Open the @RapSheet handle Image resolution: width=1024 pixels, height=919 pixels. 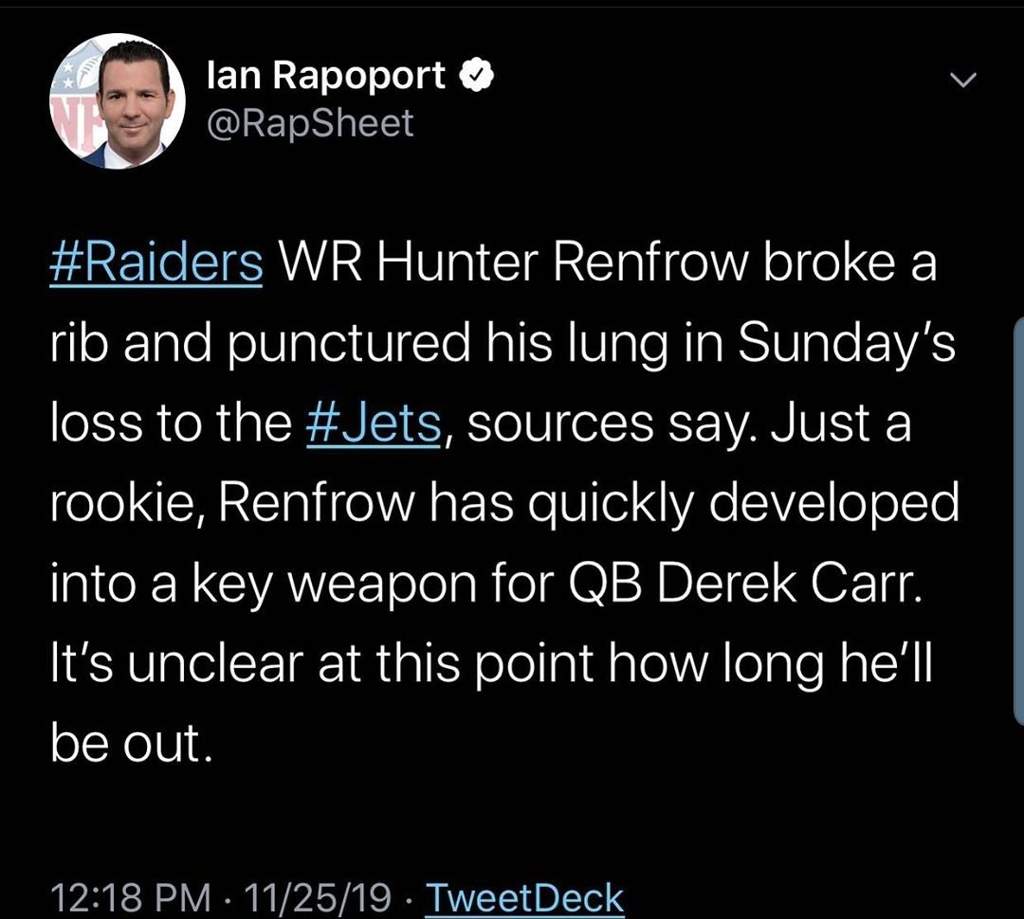[310, 123]
